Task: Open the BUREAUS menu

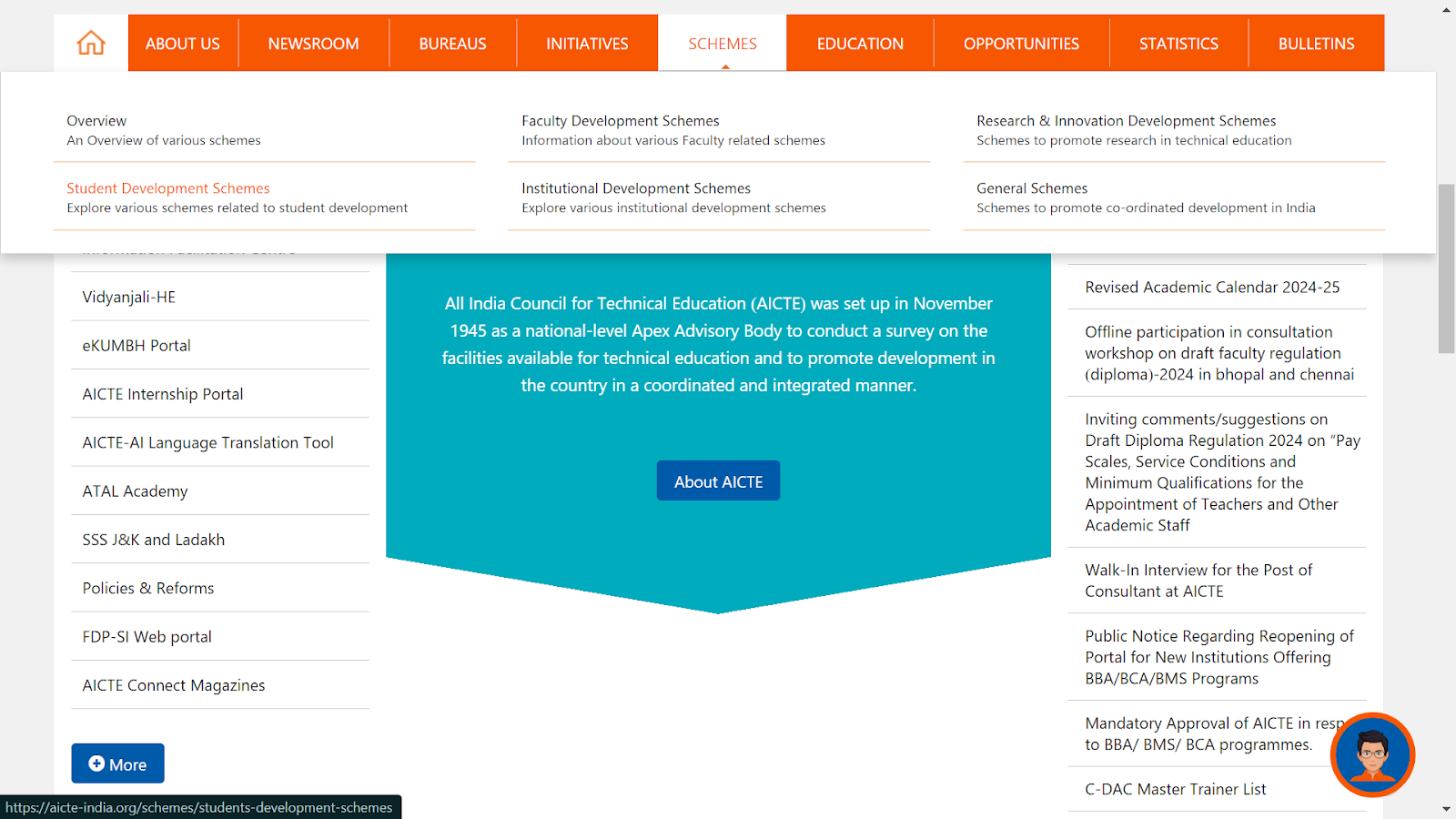Action: (x=452, y=43)
